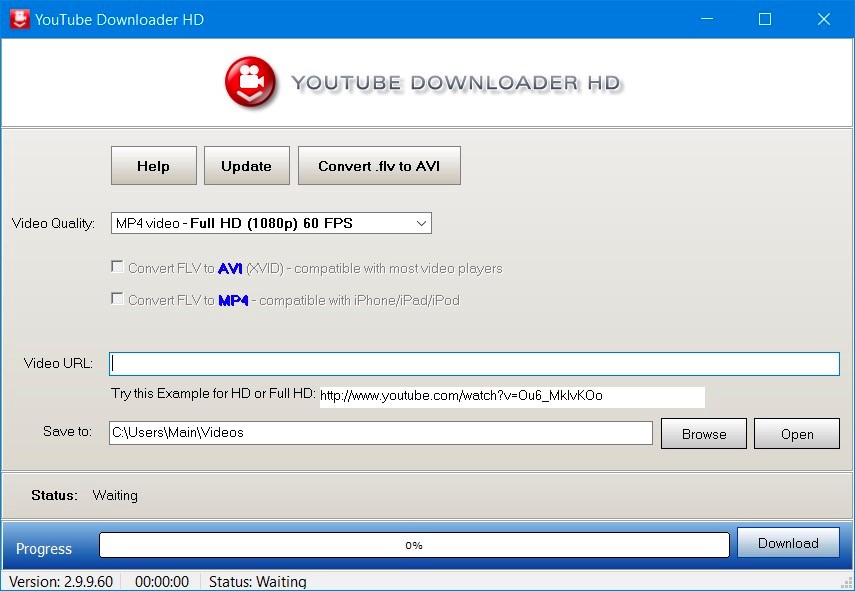The height and width of the screenshot is (591, 855).
Task: Click the Convert .flv to AVI button
Action: (x=379, y=164)
